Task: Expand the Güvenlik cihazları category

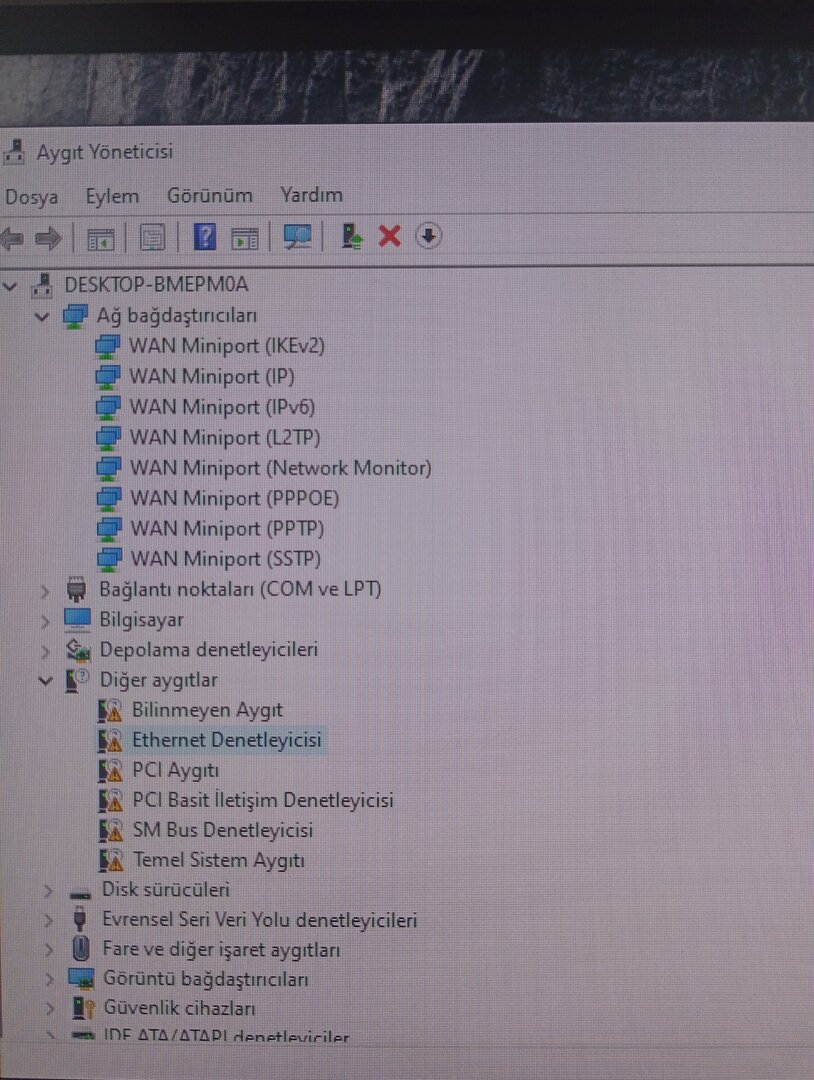Action: (49, 1009)
